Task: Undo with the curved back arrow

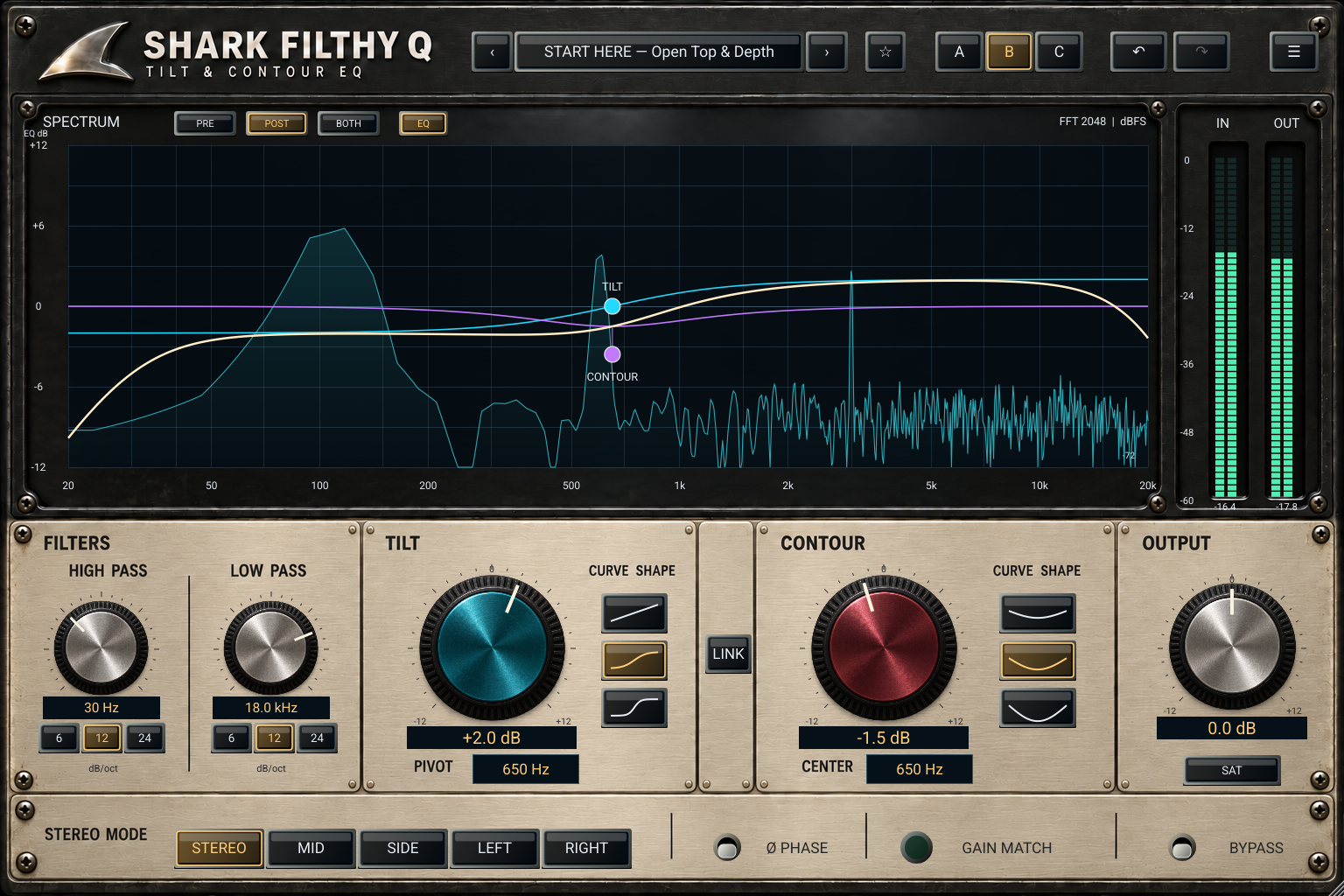Action: (x=1137, y=52)
